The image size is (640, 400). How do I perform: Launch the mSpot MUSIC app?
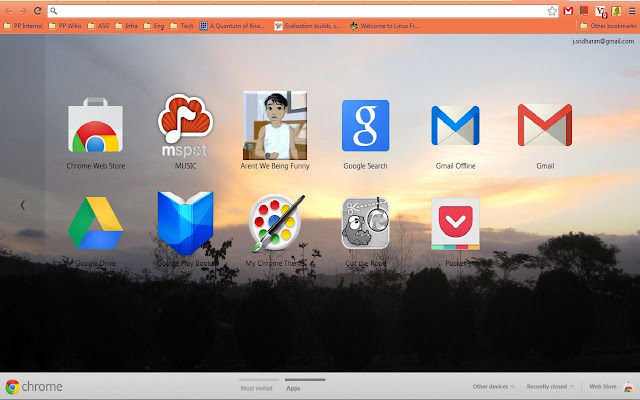pyautogui.click(x=185, y=126)
